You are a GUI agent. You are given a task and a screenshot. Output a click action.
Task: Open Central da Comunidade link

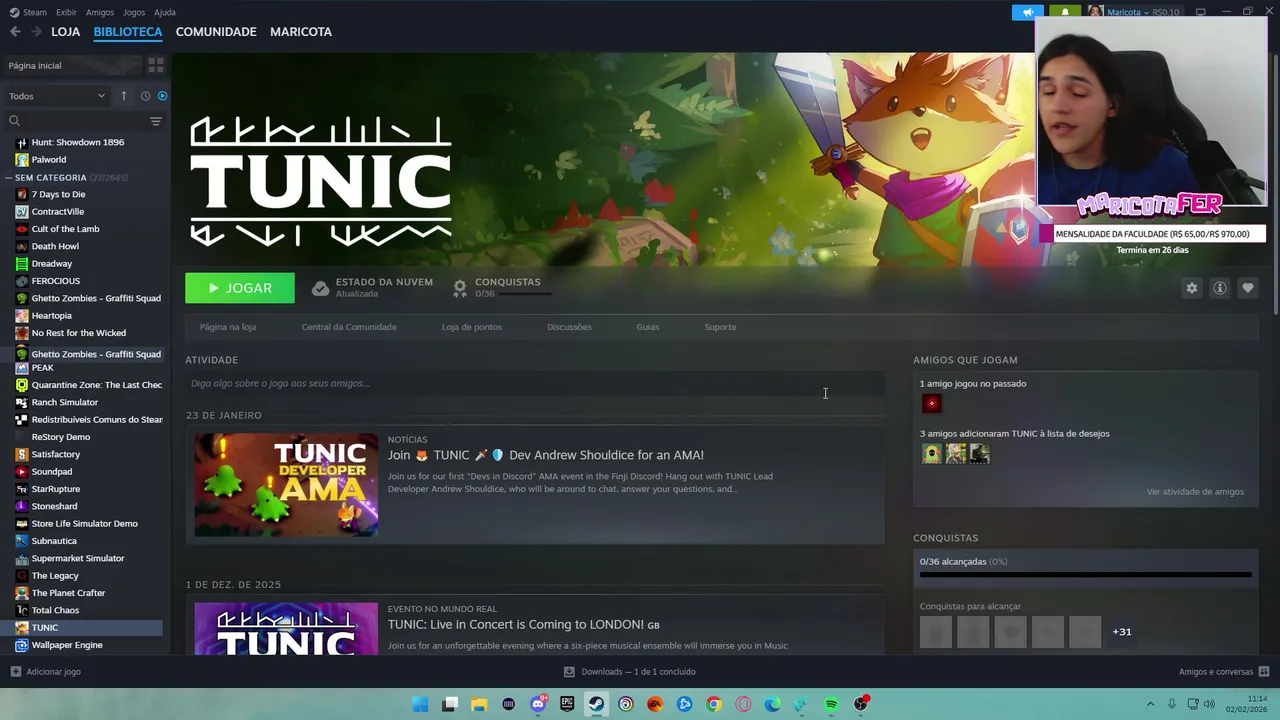coord(349,327)
